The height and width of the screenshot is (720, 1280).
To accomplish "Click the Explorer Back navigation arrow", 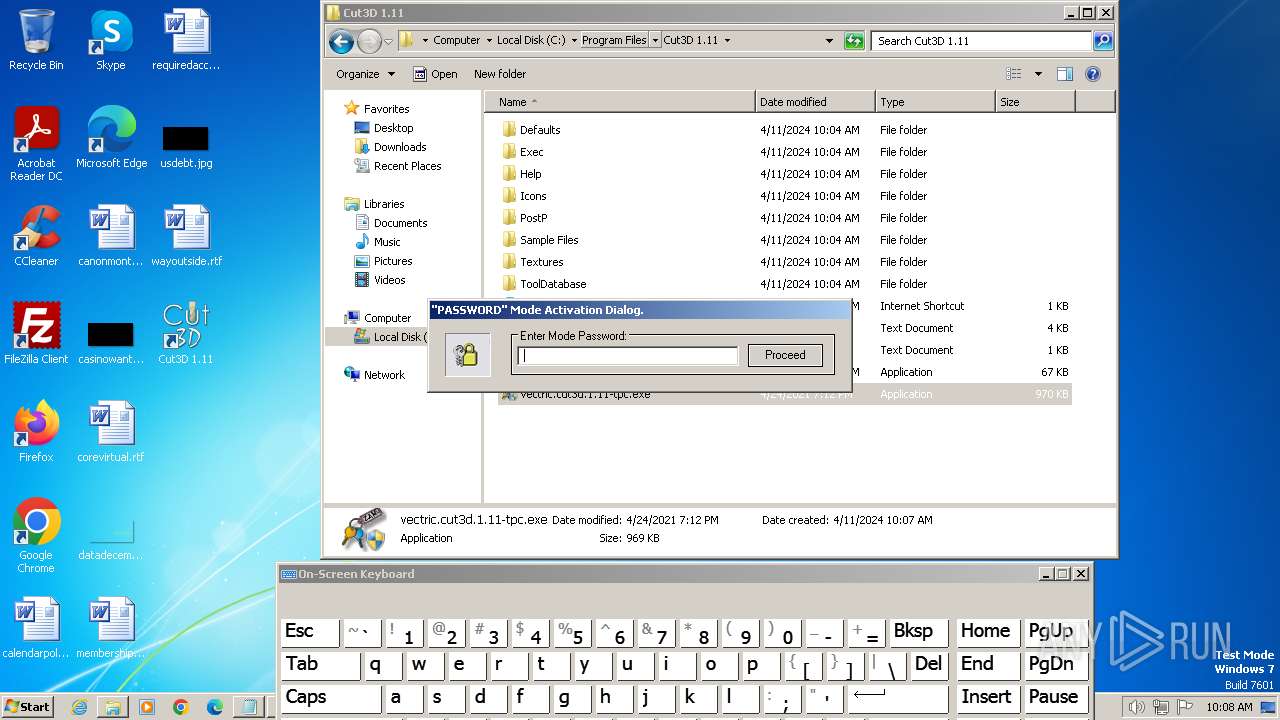I will tap(341, 41).
